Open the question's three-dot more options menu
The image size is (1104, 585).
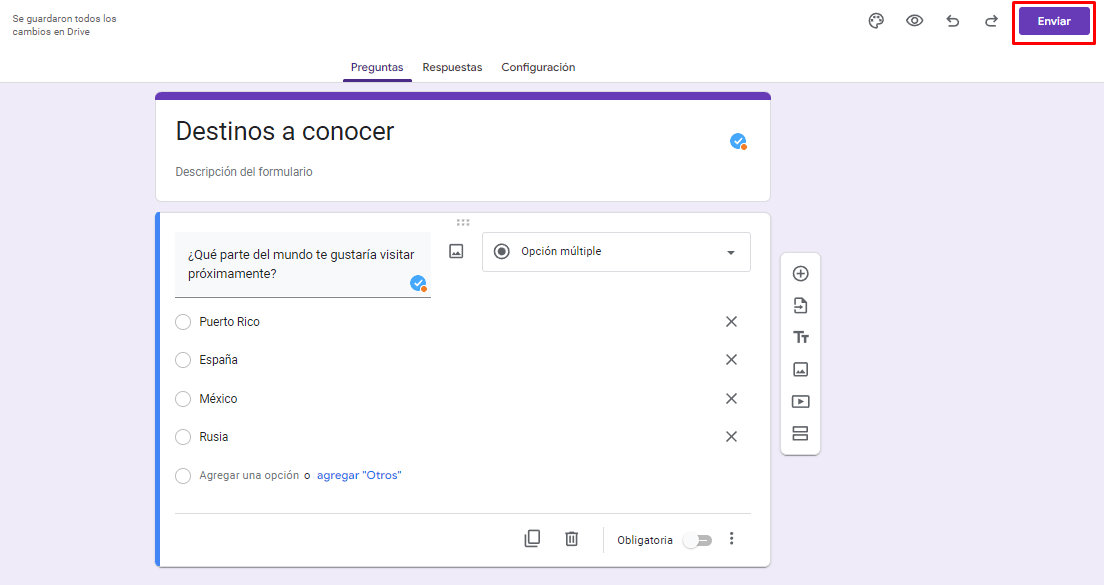click(731, 539)
